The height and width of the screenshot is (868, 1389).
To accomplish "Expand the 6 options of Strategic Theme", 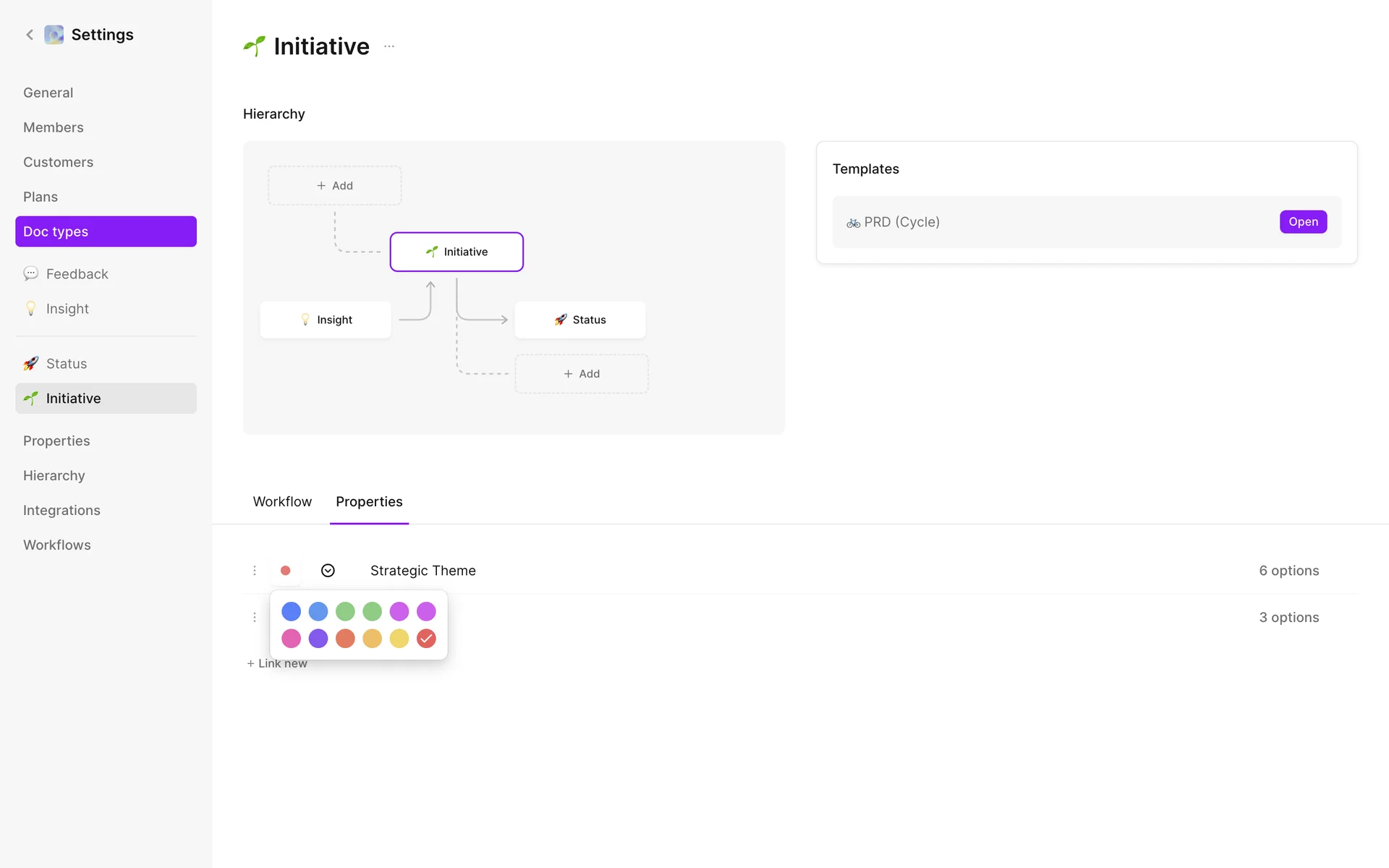I will 1288,571.
